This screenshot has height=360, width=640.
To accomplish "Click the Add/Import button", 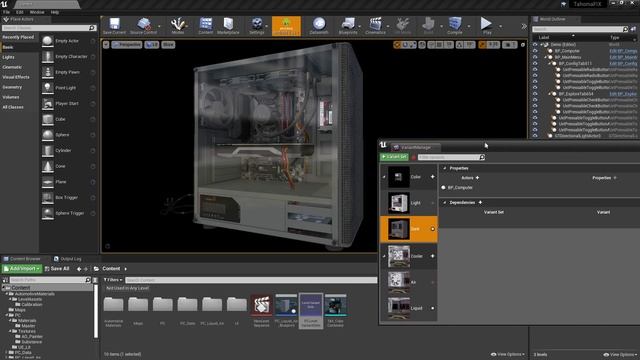I will coord(22,269).
